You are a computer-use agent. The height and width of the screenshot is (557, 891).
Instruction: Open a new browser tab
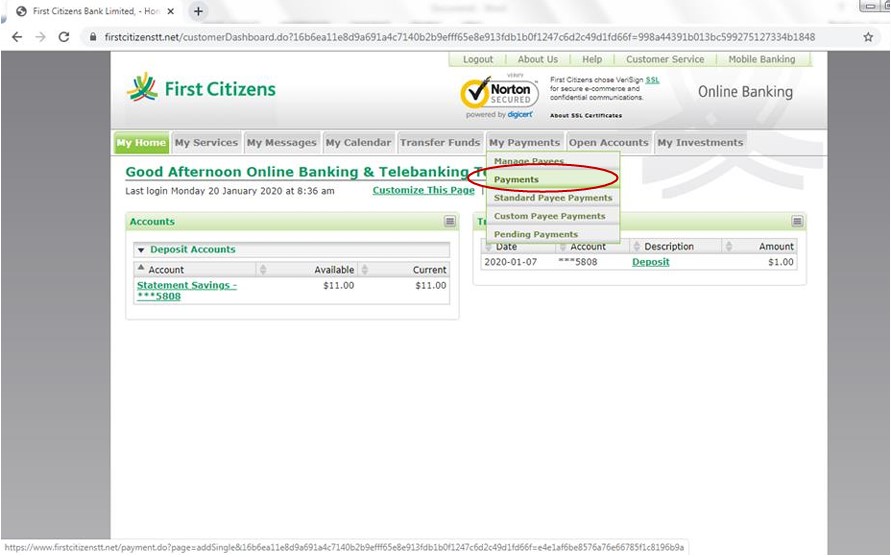tap(198, 11)
